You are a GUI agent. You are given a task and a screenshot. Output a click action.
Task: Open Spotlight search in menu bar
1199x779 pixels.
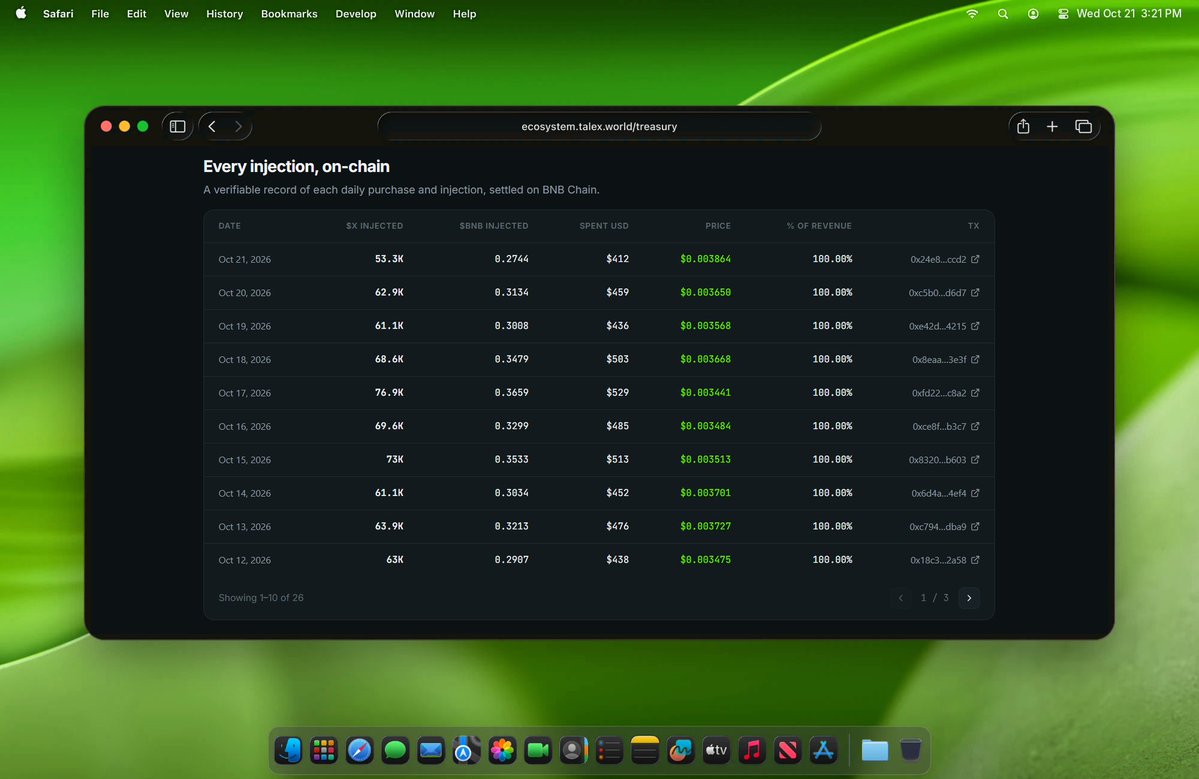coord(1002,14)
